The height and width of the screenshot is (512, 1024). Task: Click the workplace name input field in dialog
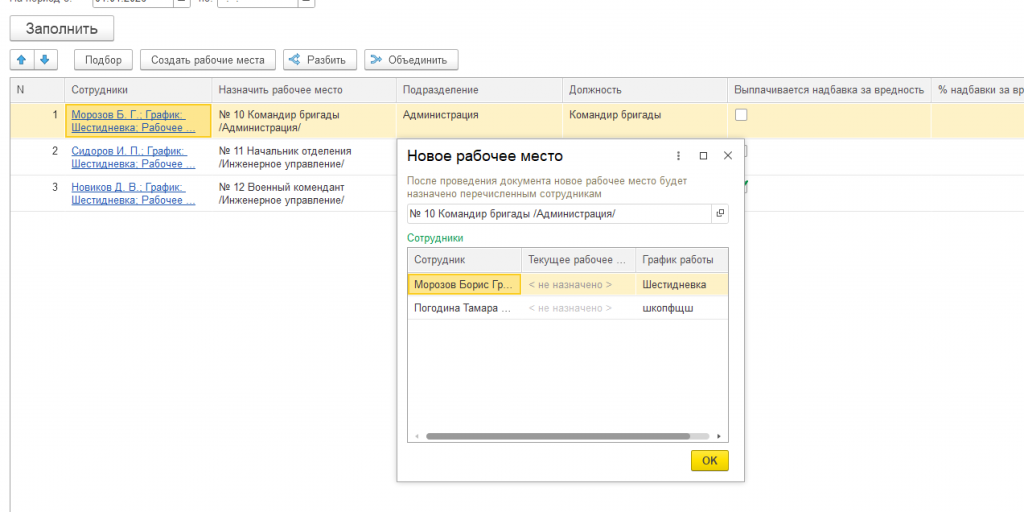click(x=560, y=214)
